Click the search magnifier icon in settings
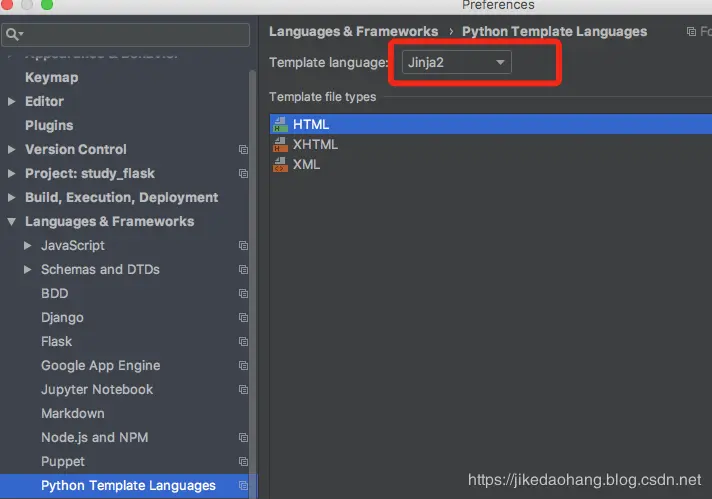The width and height of the screenshot is (712, 499). pyautogui.click(x=14, y=34)
